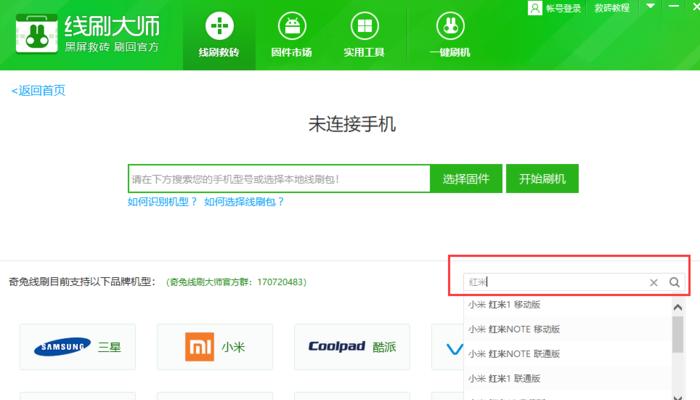700x400 pixels.
Task: Go to 一键刷机 tab
Action: (x=450, y=35)
